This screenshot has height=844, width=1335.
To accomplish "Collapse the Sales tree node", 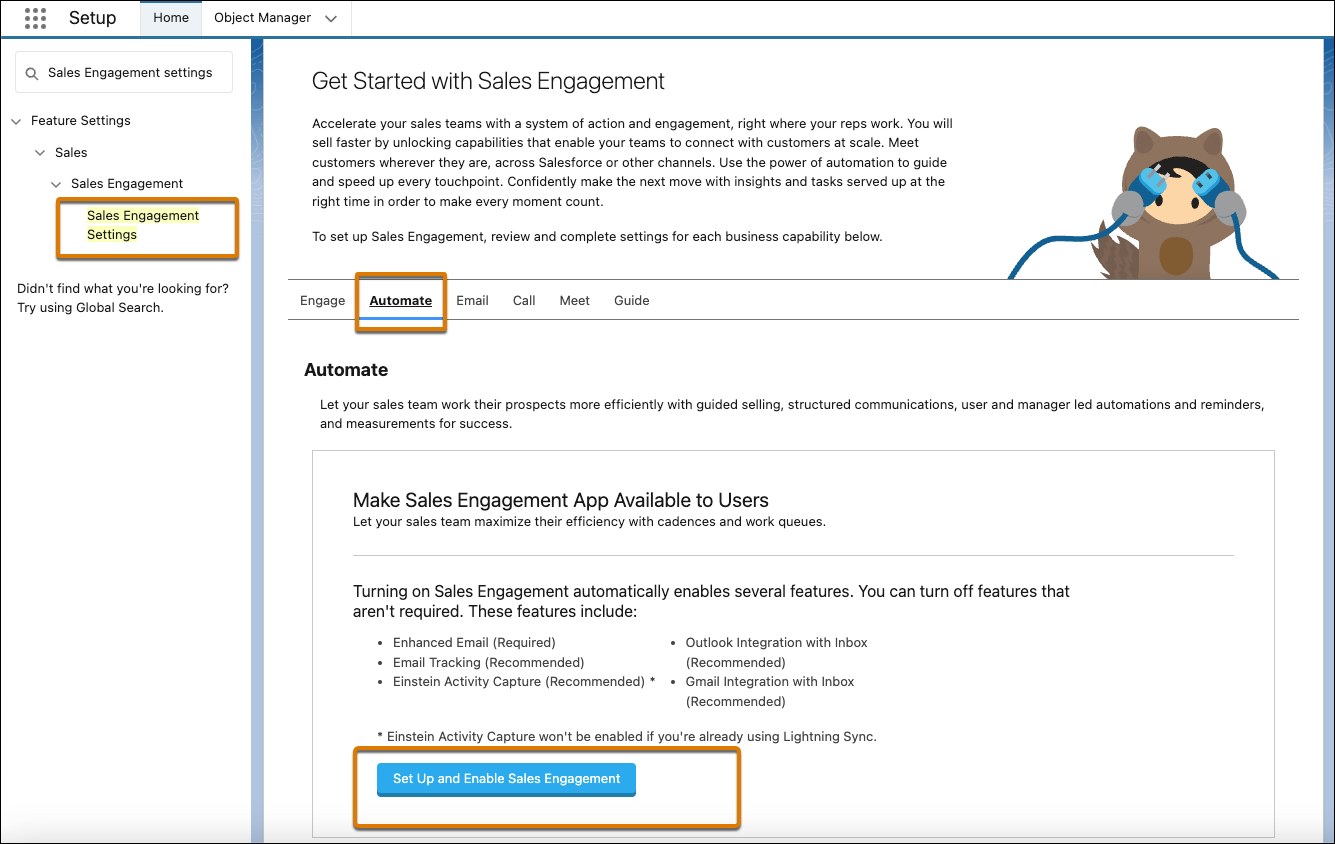I will click(40, 153).
